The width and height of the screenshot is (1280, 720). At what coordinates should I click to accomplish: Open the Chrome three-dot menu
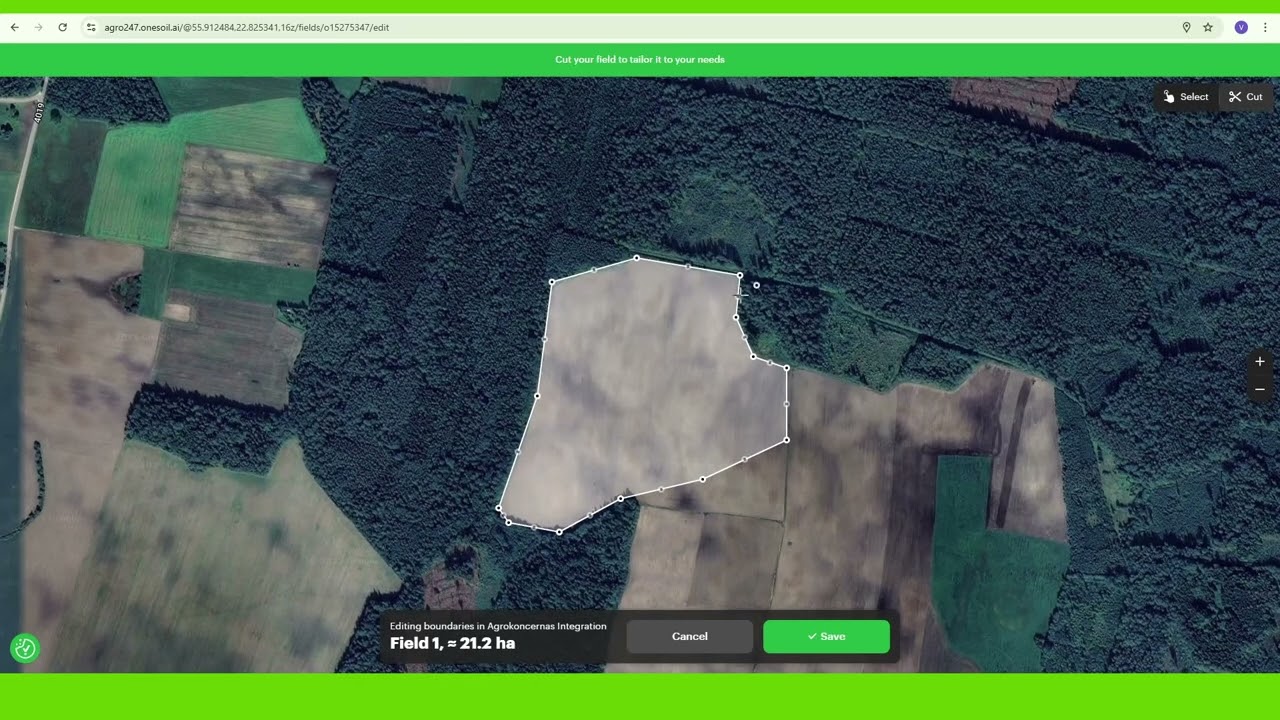(1265, 27)
